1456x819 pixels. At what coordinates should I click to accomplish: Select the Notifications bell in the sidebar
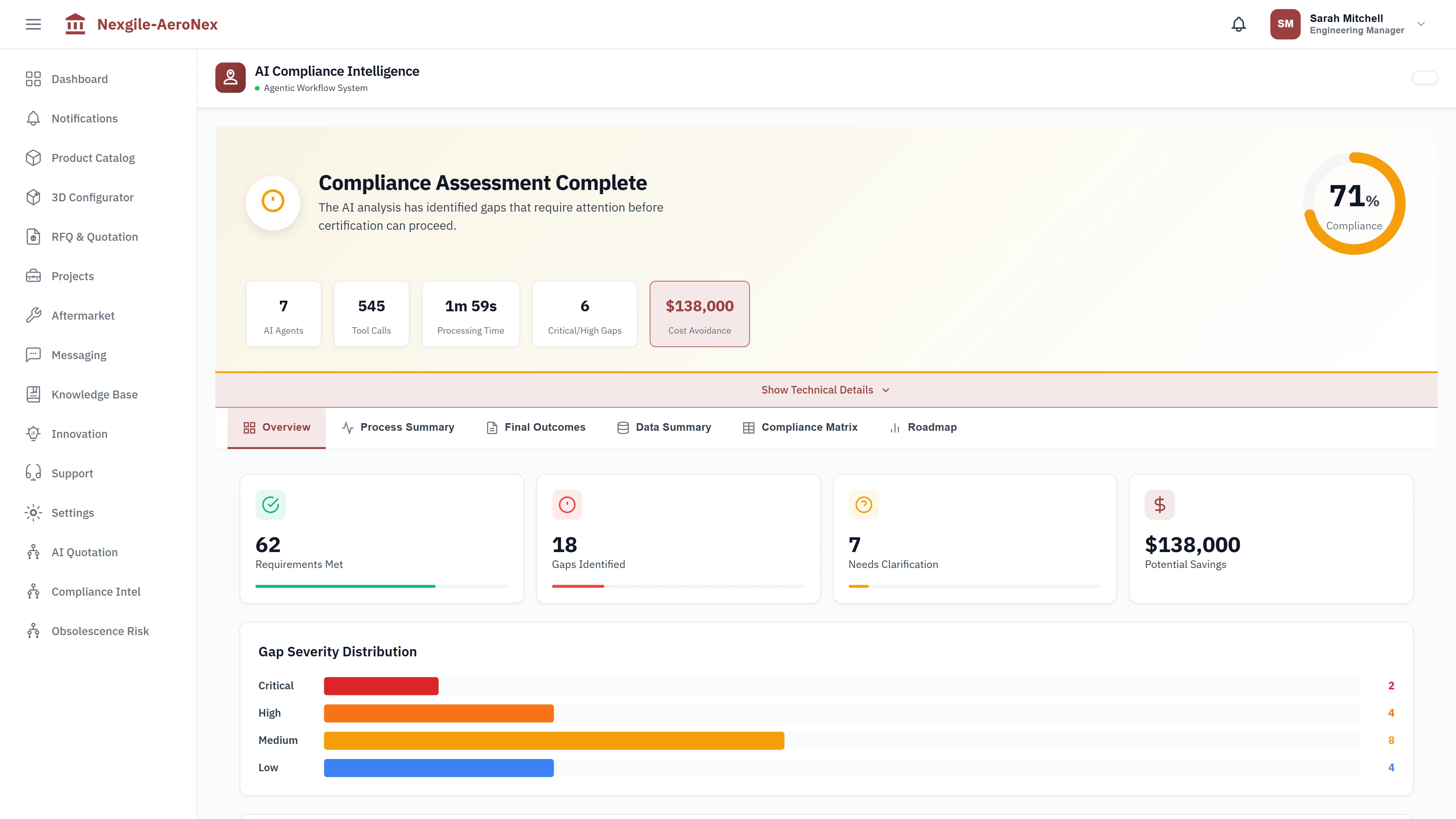pos(33,118)
